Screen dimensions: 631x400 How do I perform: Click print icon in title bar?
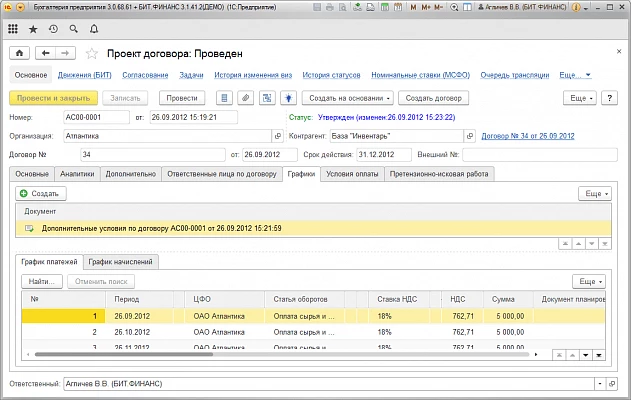click(x=330, y=7)
